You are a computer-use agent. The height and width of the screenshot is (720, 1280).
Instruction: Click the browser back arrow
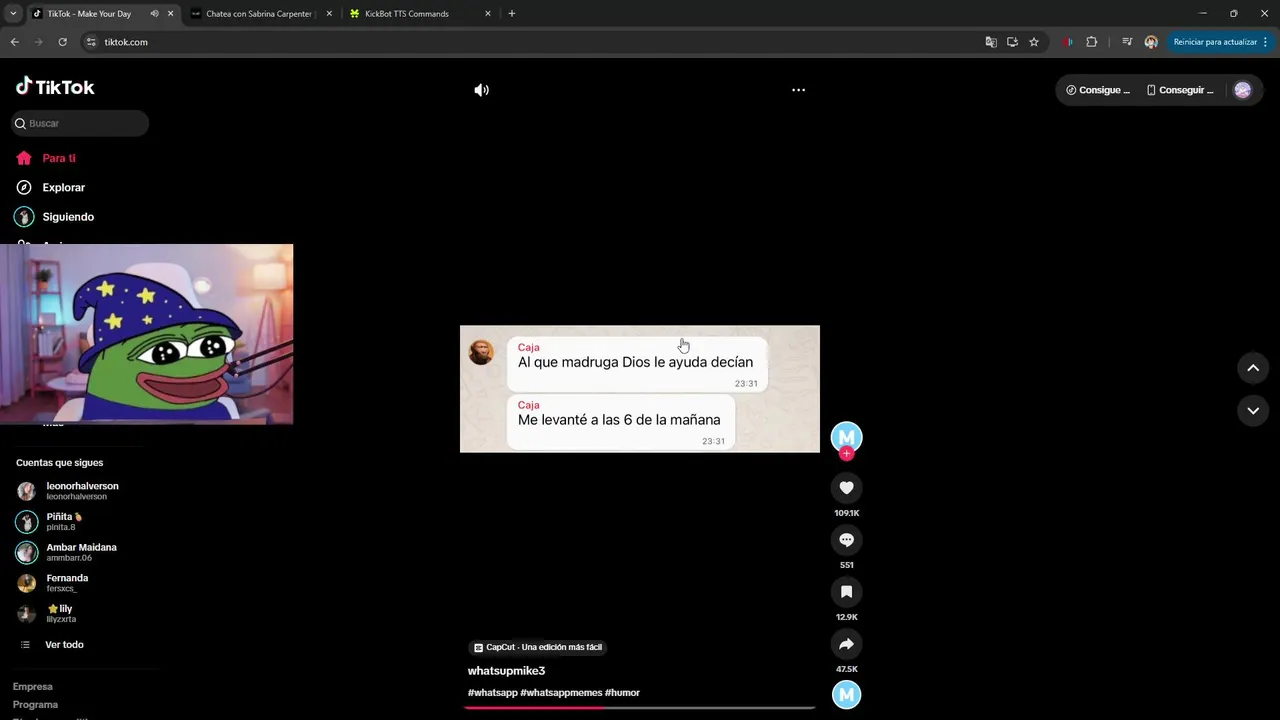coord(14,42)
